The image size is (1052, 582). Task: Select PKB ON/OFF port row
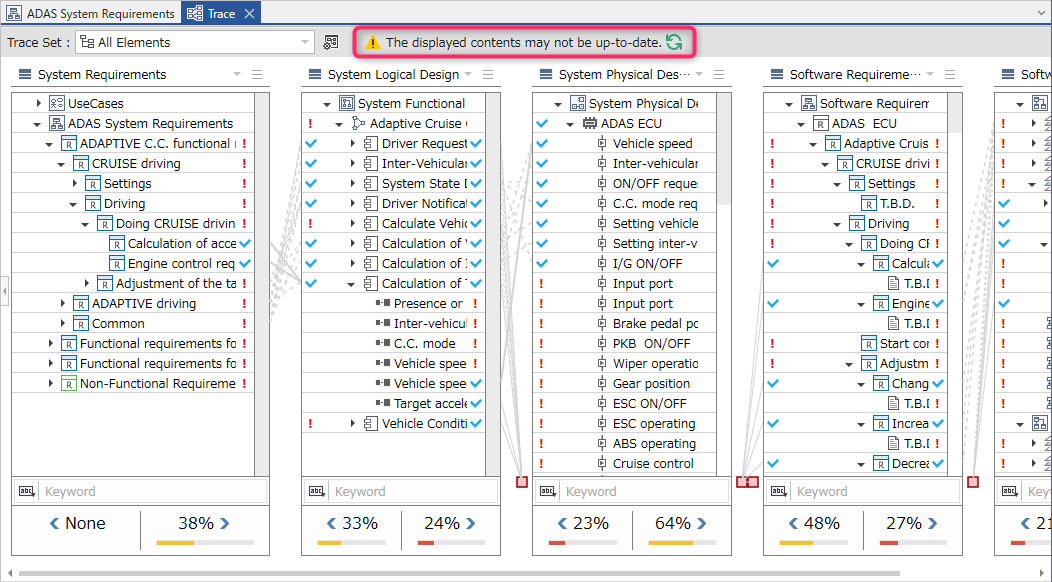[x=625, y=344]
